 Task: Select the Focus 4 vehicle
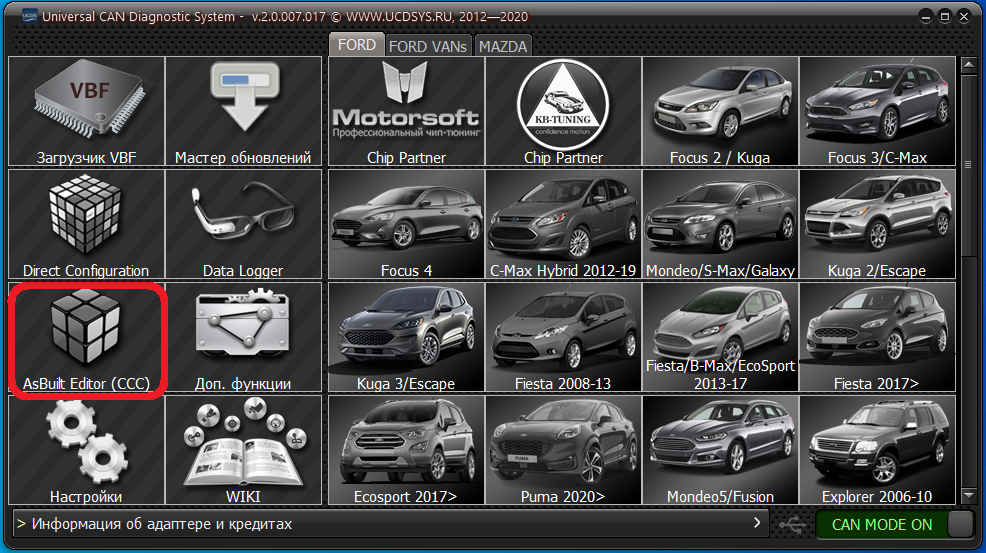406,224
